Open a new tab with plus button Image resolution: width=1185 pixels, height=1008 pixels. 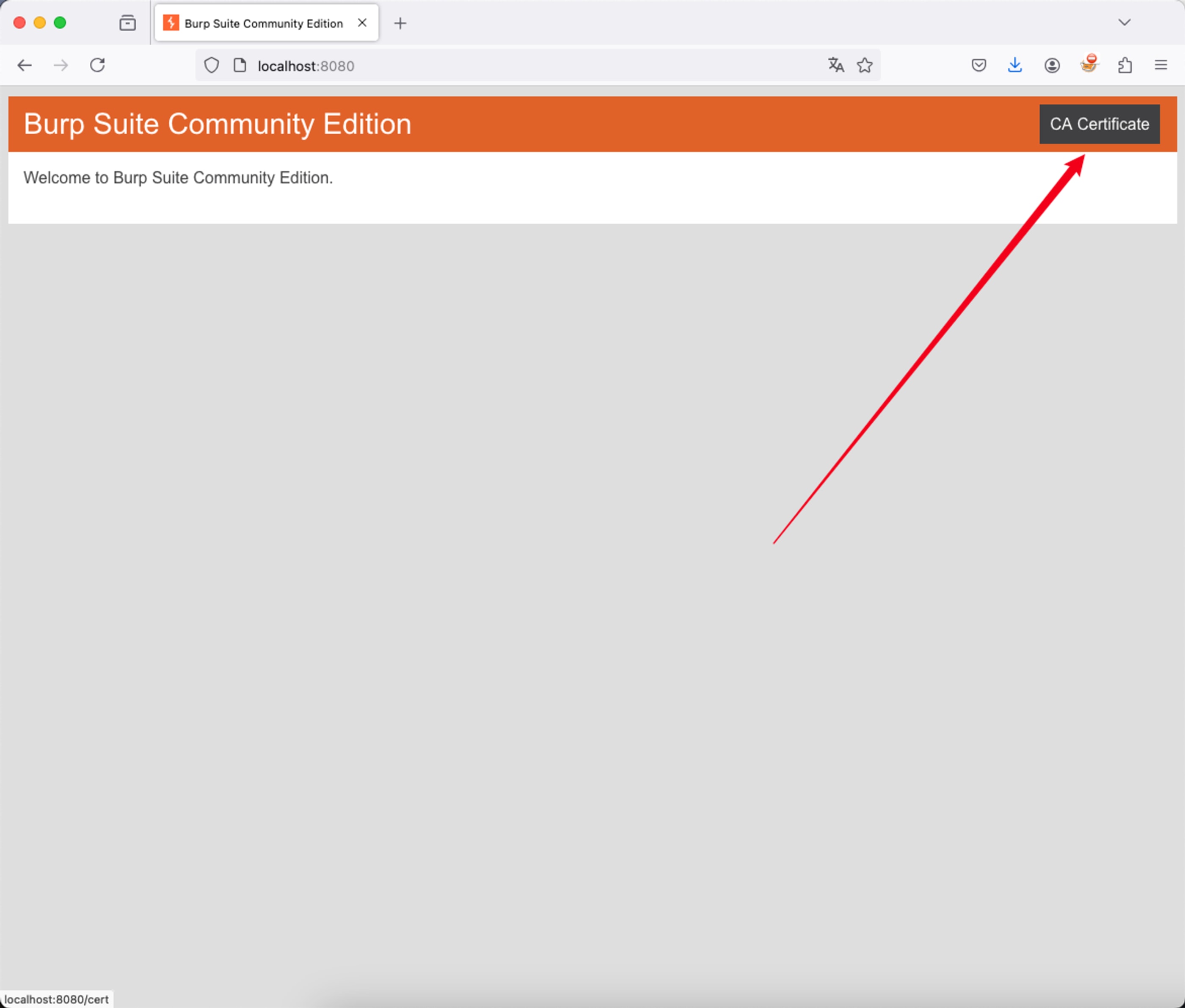click(400, 23)
